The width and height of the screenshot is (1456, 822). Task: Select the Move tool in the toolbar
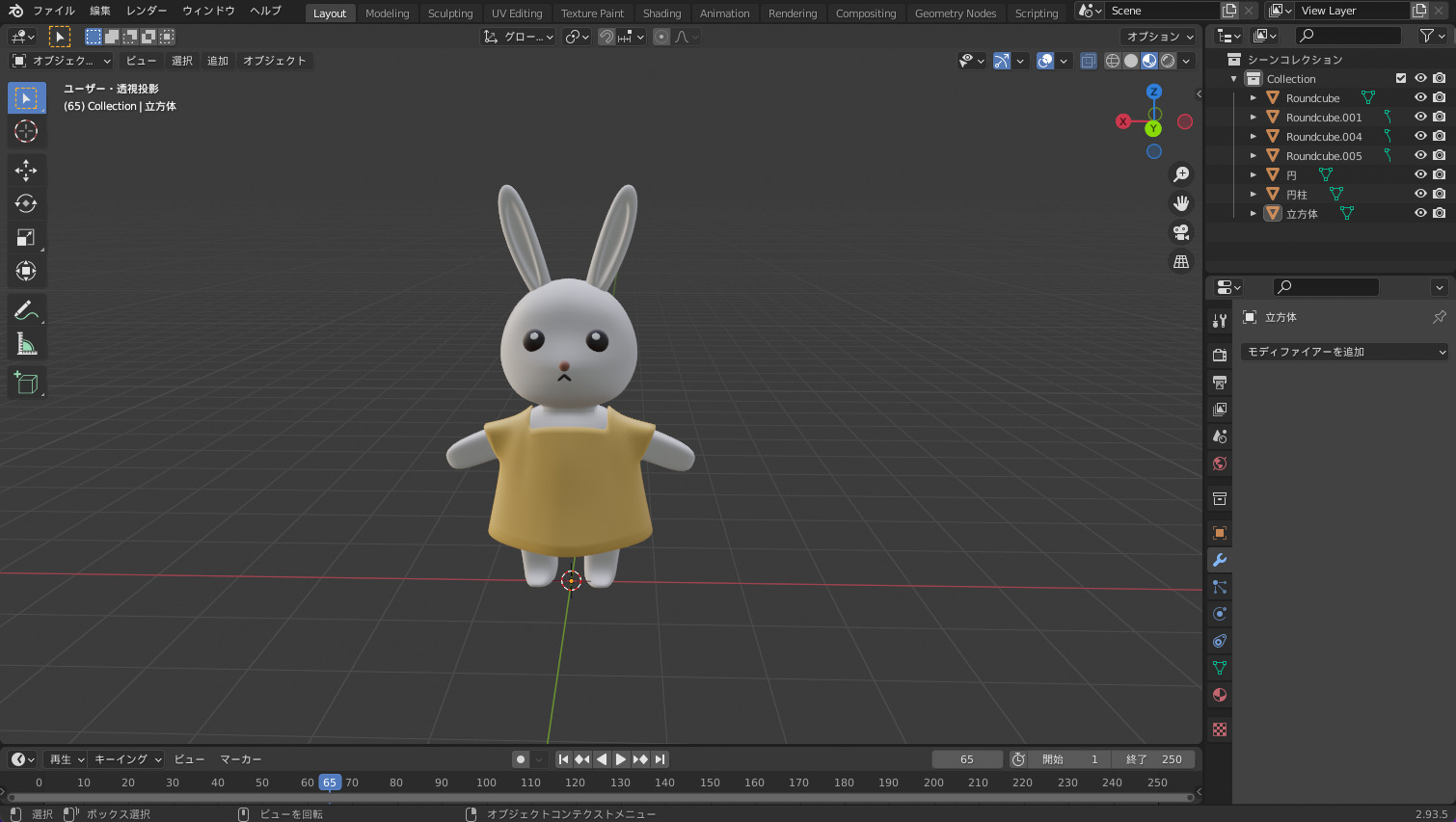click(26, 170)
